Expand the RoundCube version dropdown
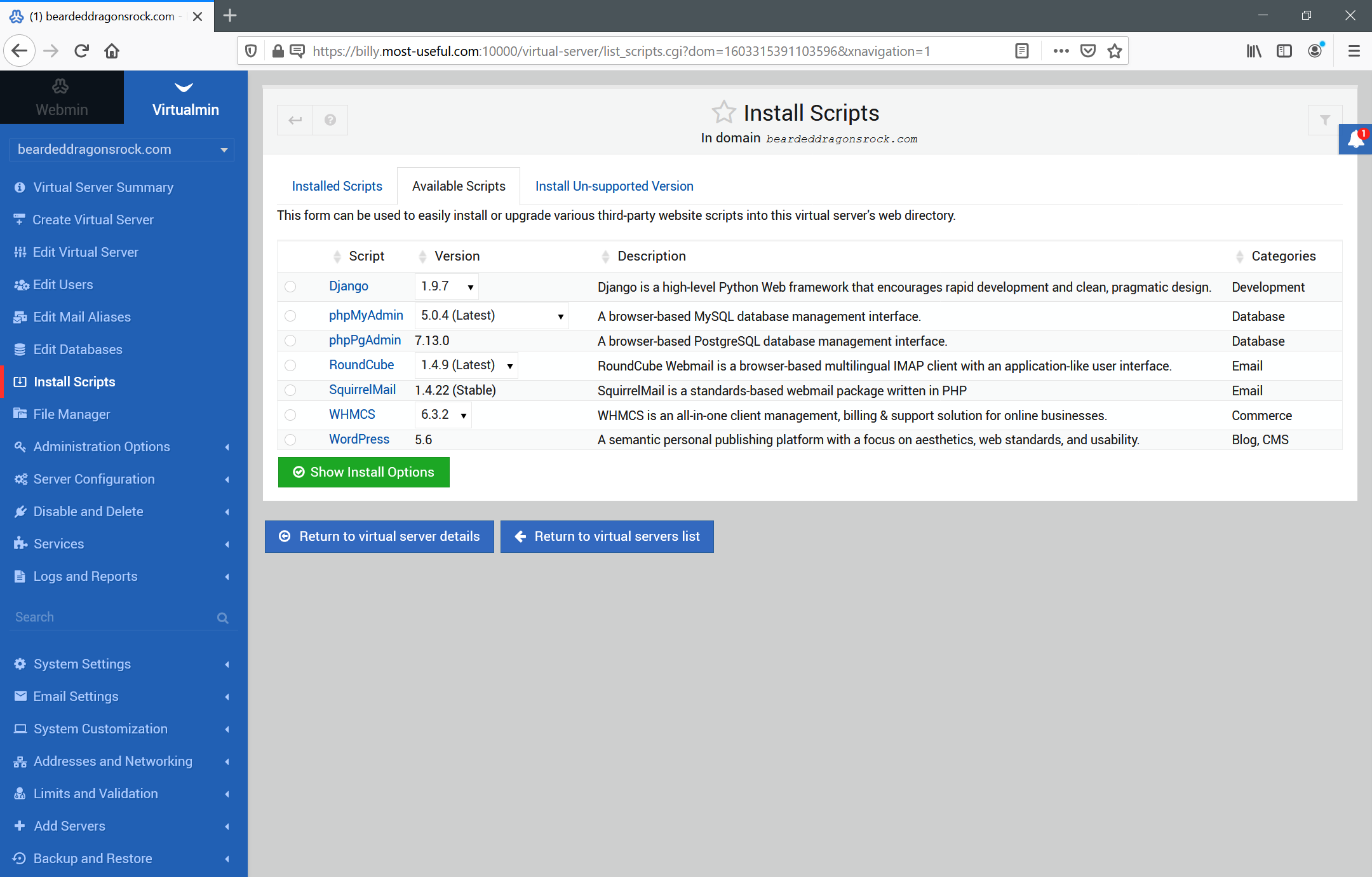1372x877 pixels. [509, 365]
